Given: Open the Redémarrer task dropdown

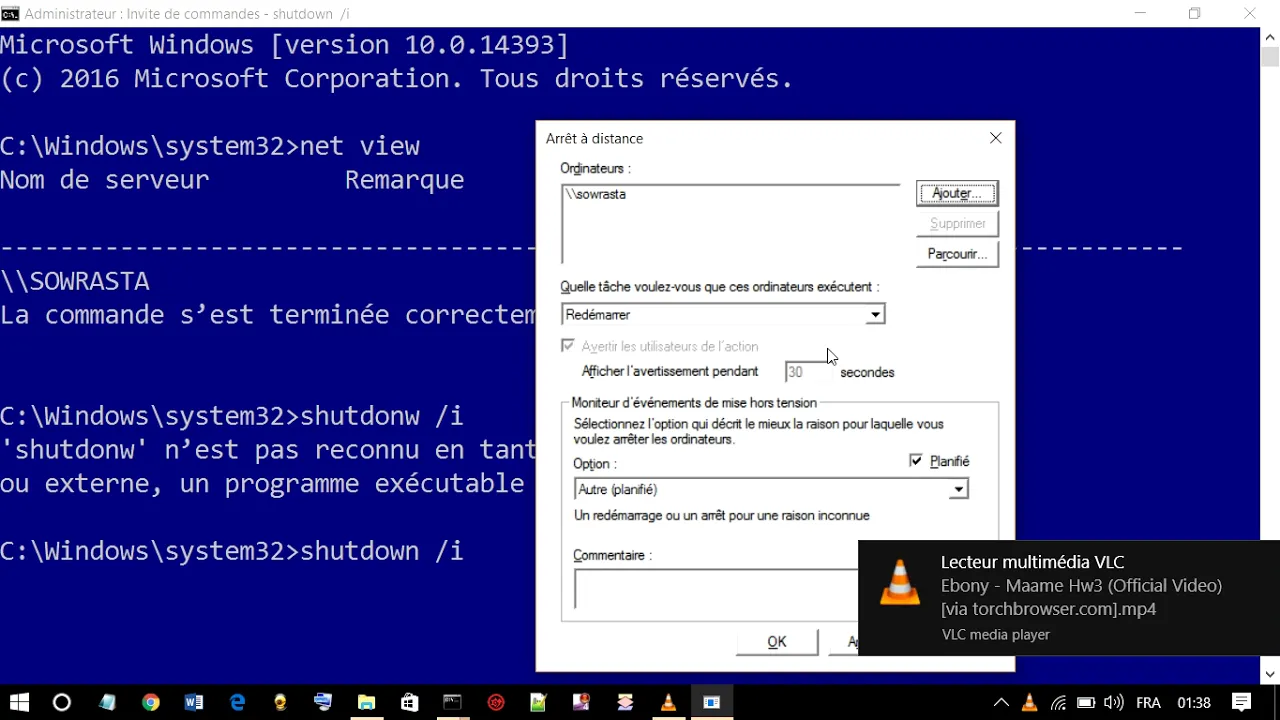Looking at the screenshot, I should (875, 315).
